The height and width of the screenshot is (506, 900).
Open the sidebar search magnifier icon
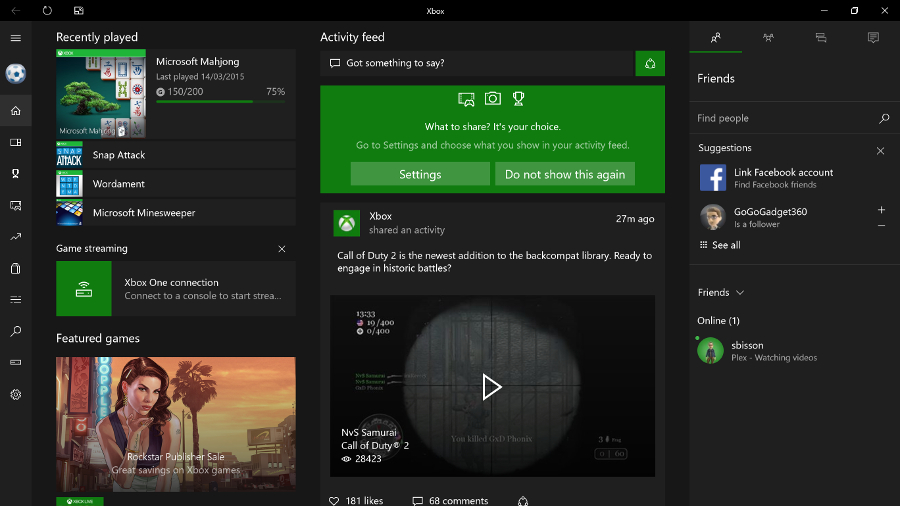pyautogui.click(x=15, y=331)
